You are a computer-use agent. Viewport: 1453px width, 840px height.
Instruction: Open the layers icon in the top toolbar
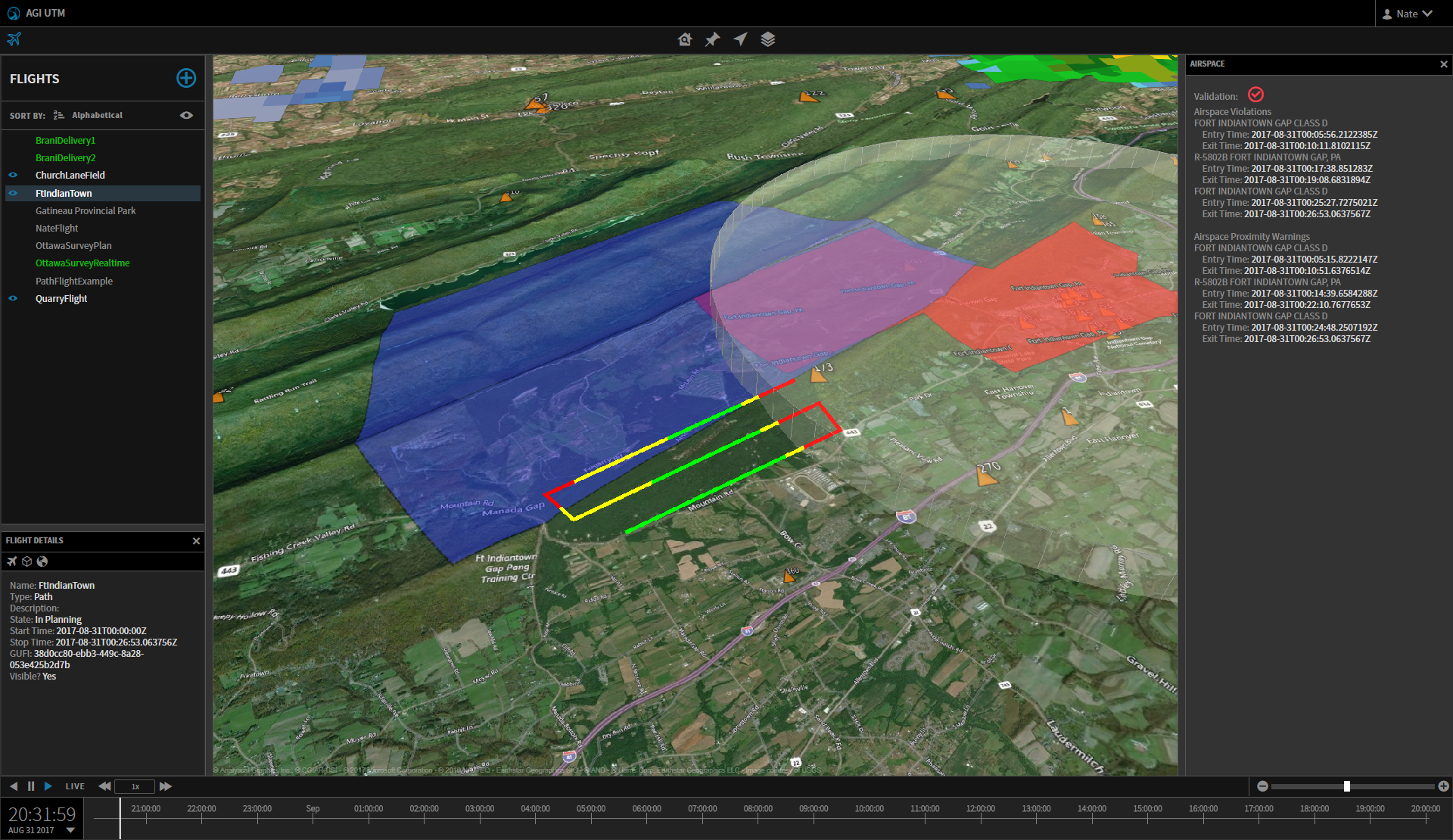pyautogui.click(x=768, y=39)
